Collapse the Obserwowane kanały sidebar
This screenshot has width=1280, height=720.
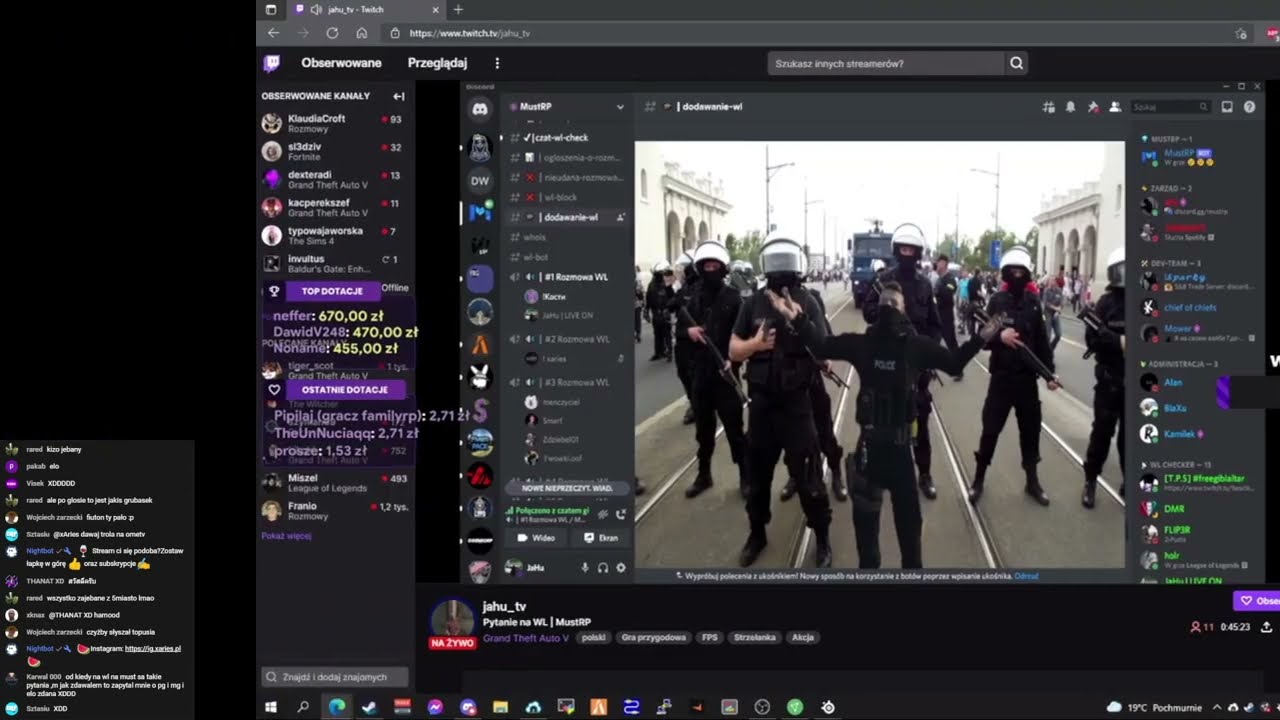click(x=399, y=96)
